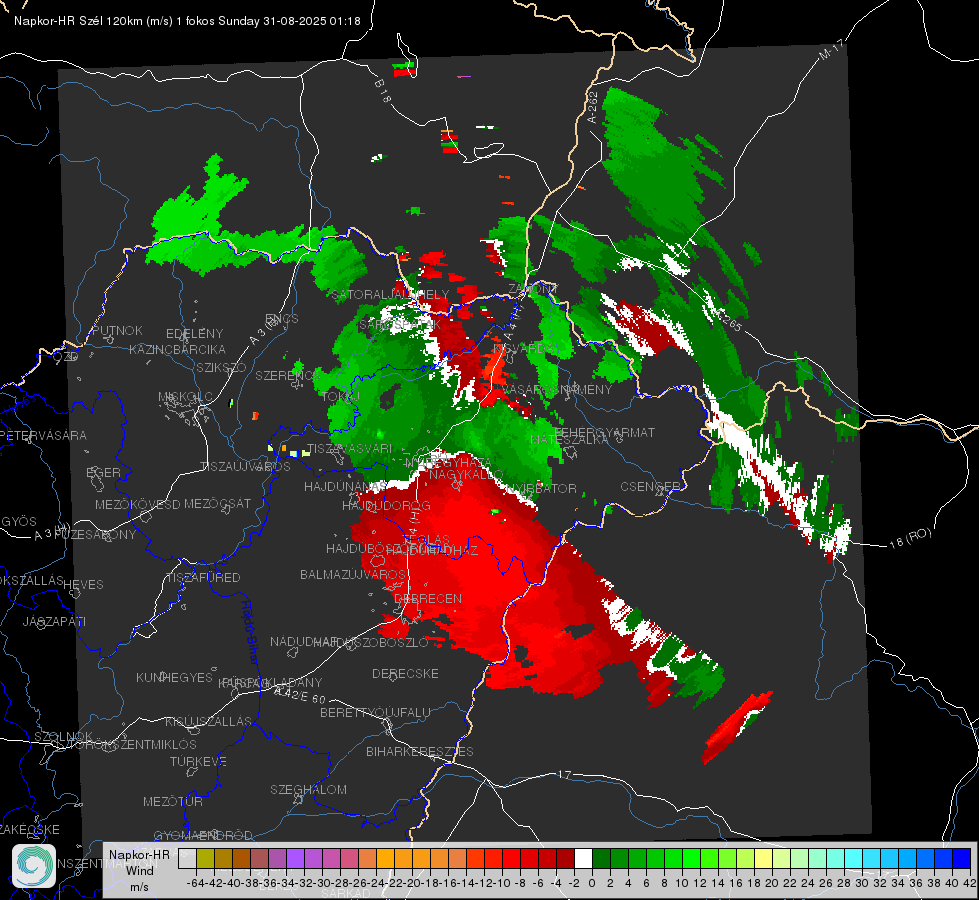Click the EDELENY city label
The height and width of the screenshot is (900, 979).
pyautogui.click(x=195, y=333)
